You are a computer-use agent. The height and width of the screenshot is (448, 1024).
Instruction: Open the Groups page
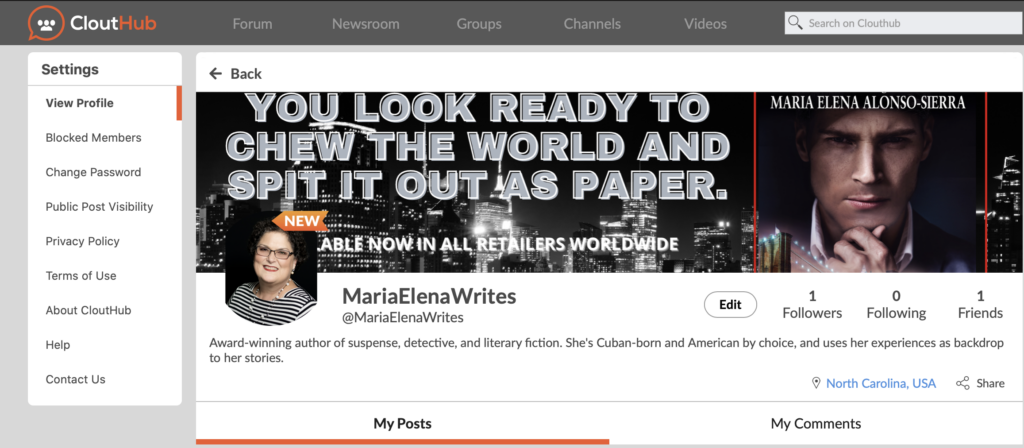[x=479, y=24]
